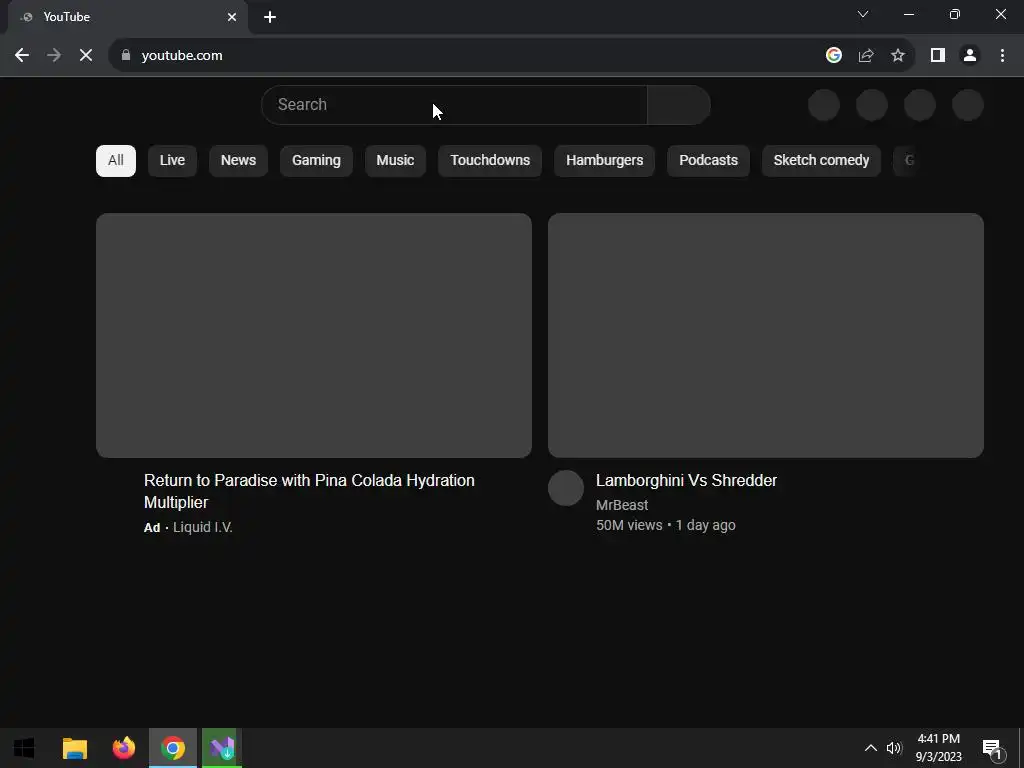Share this page using the share icon
Viewport: 1024px width, 768px height.
[866, 56]
